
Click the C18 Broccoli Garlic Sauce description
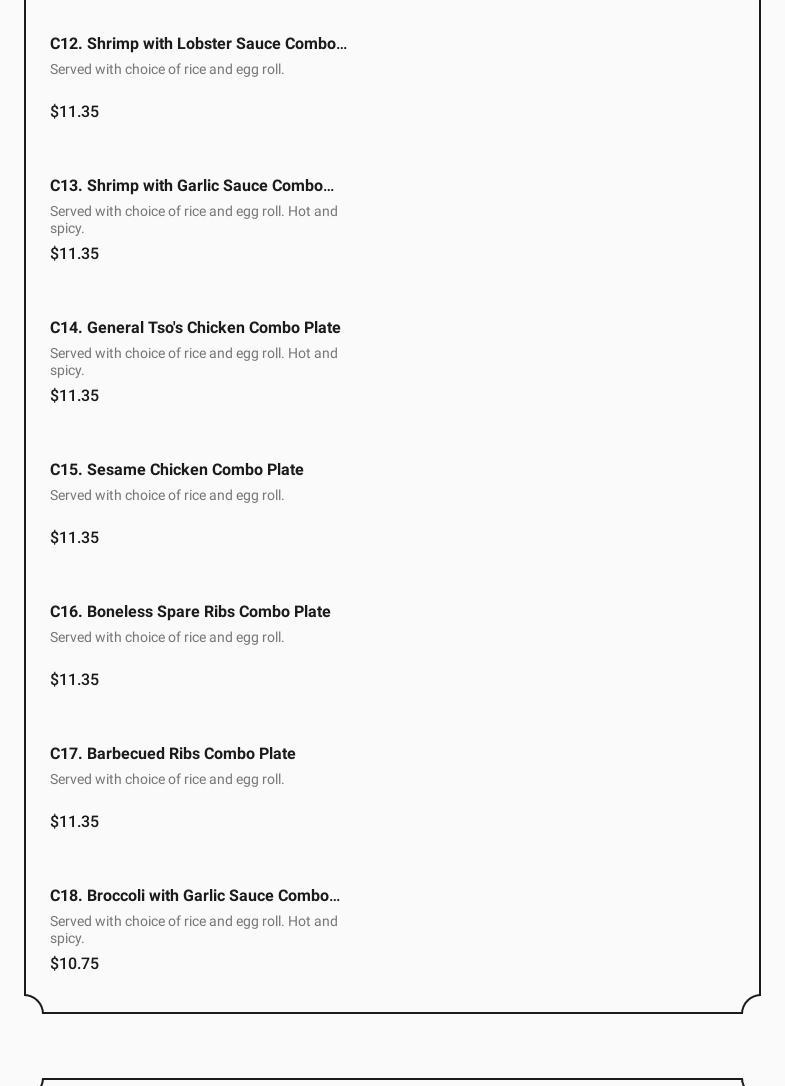coord(193,930)
